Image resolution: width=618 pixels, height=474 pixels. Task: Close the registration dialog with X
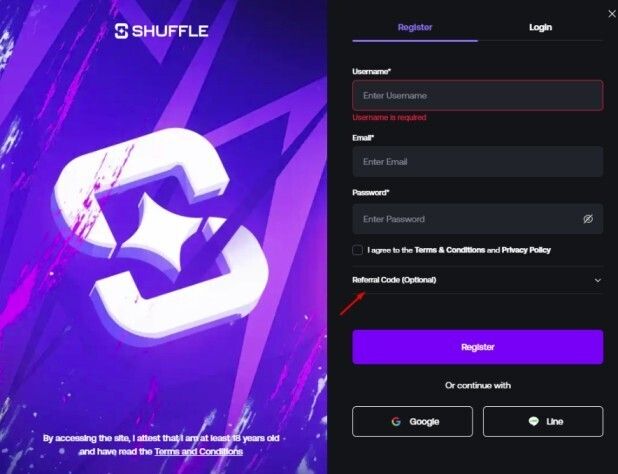pos(612,14)
